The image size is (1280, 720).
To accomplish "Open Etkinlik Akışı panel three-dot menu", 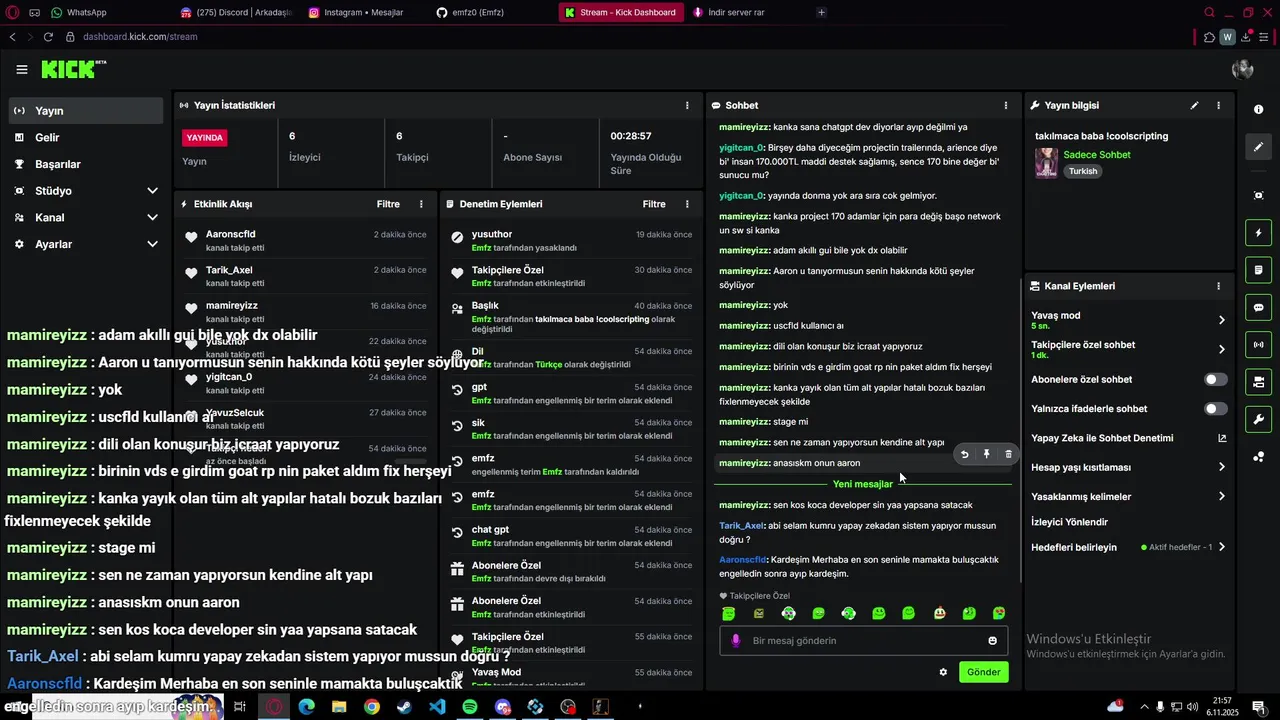I will point(421,204).
